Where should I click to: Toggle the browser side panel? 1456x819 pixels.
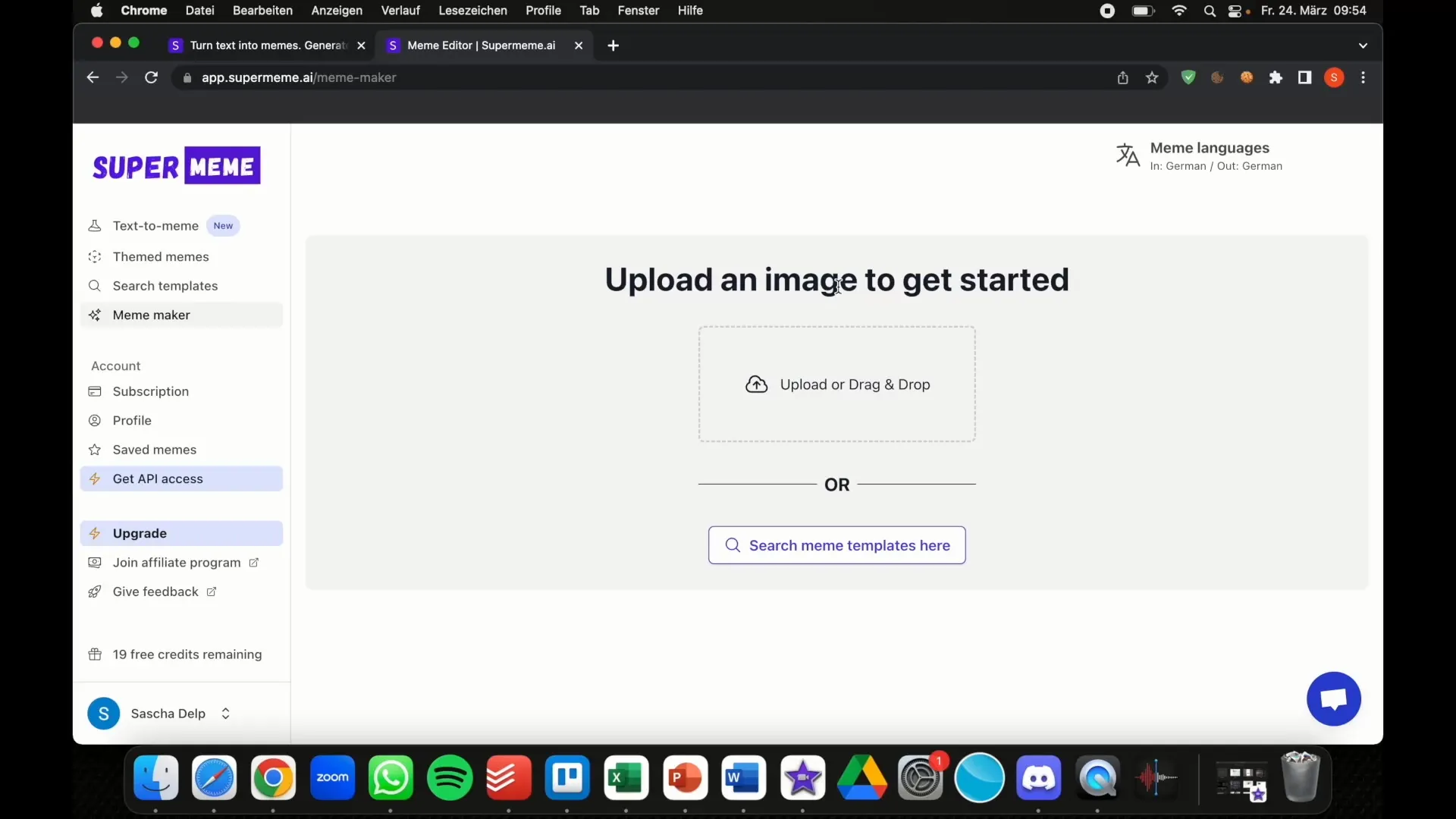click(1305, 77)
